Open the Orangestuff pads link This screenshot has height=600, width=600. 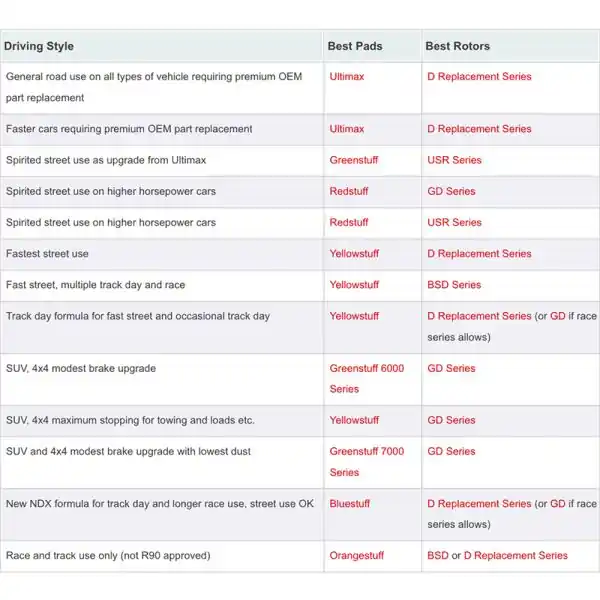point(356,555)
